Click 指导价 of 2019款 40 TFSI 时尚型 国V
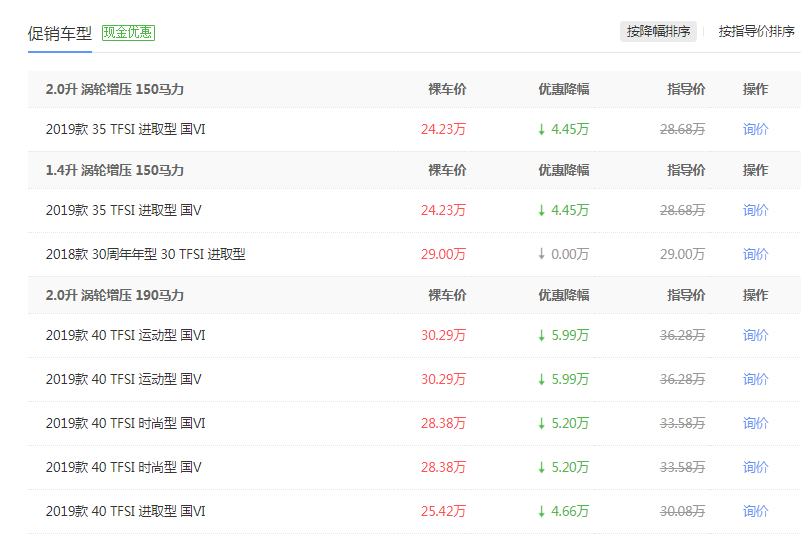The height and width of the screenshot is (539, 801). point(682,467)
